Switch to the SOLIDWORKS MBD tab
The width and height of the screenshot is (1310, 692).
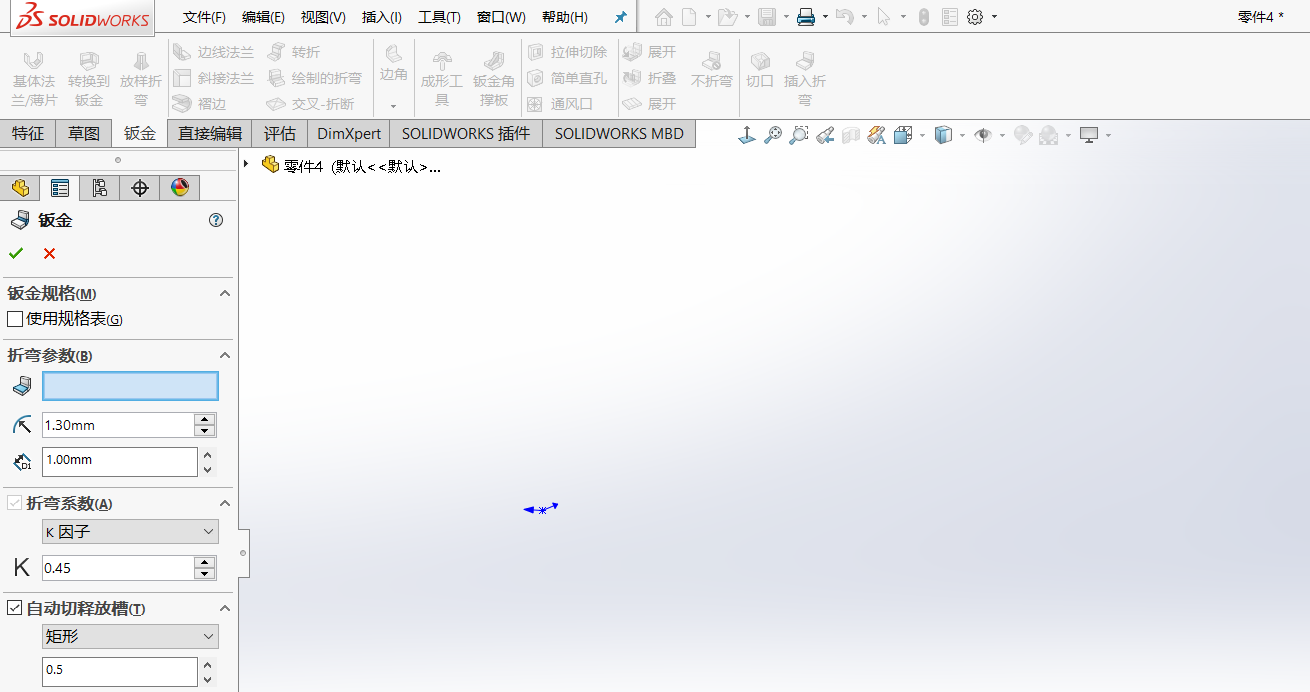[x=619, y=134]
